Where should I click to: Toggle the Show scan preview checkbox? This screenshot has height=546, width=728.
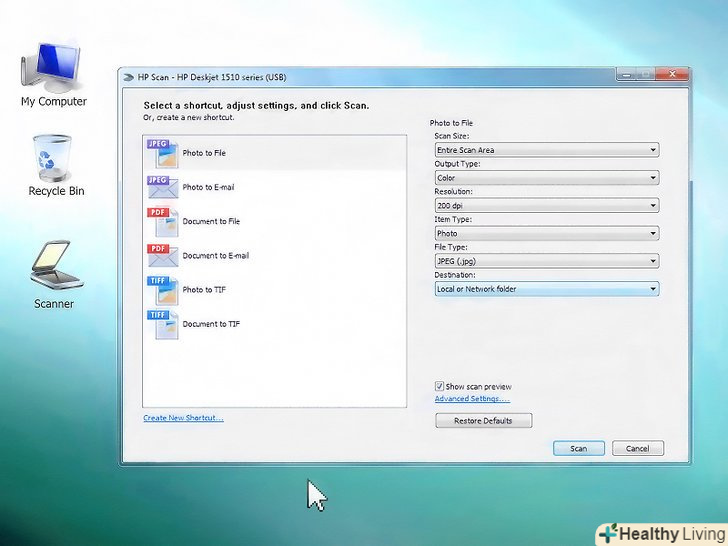439,386
